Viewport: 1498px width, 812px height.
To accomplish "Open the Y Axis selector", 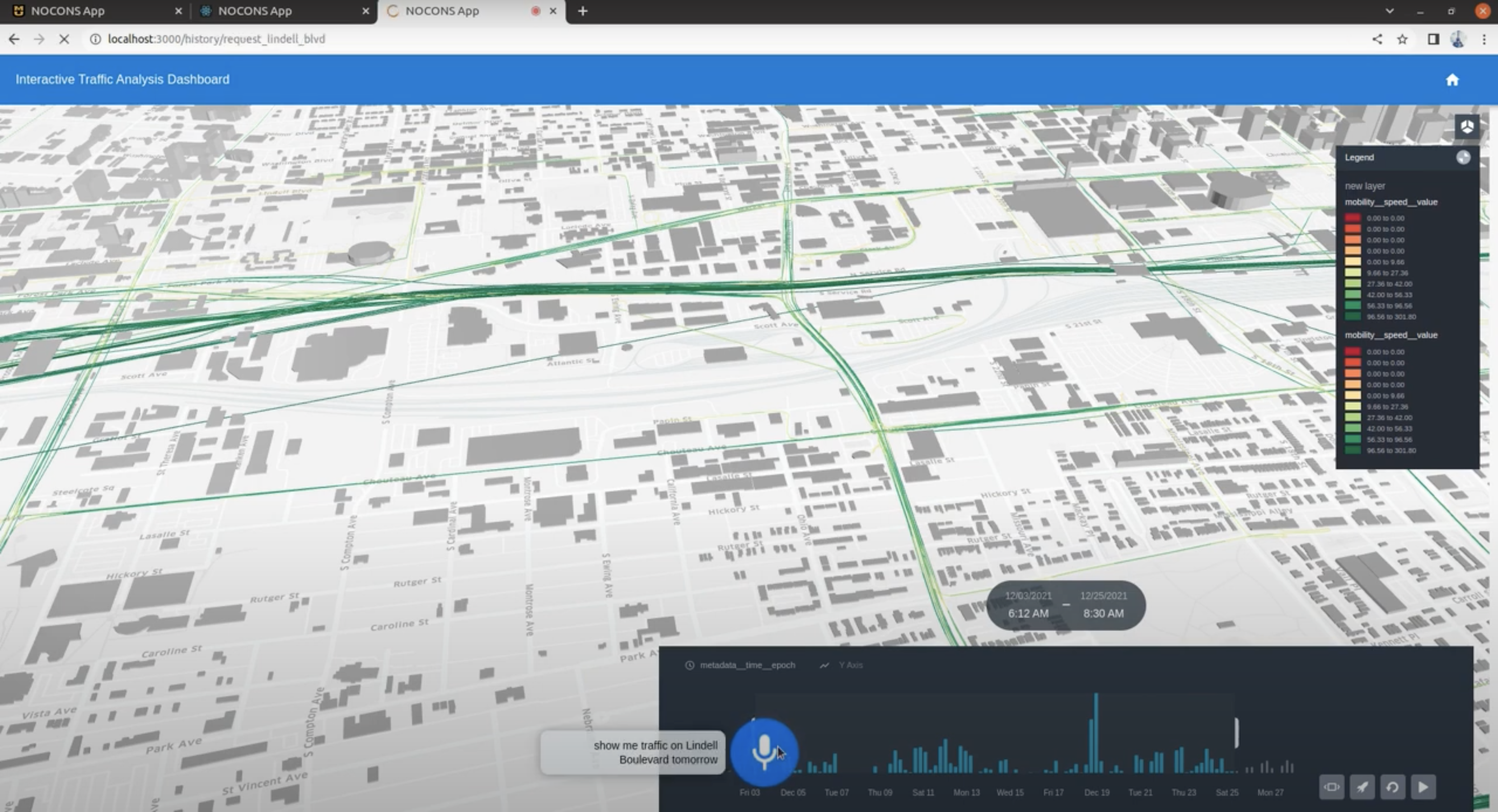I will (x=841, y=665).
